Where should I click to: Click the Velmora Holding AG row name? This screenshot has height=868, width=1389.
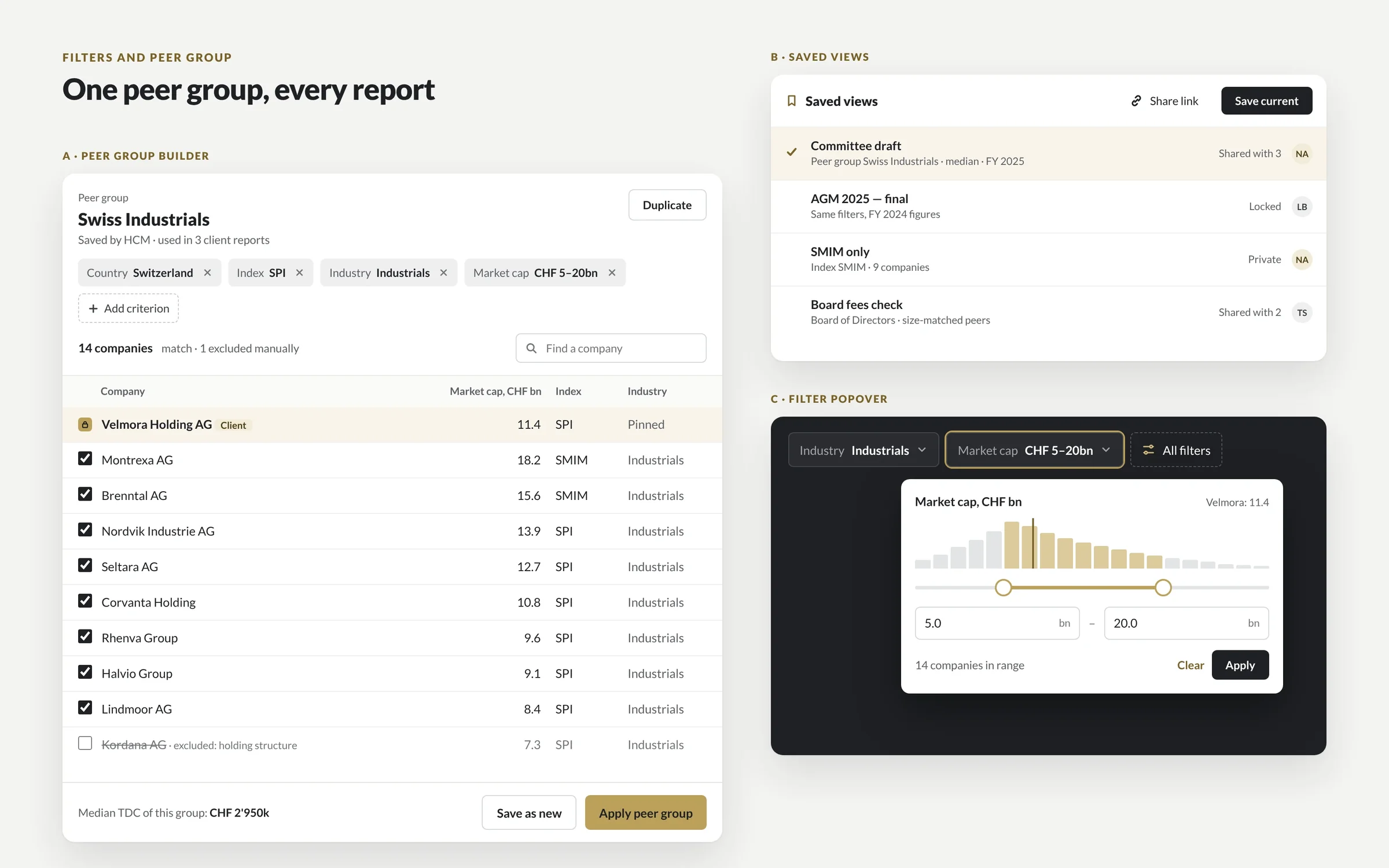coord(157,424)
